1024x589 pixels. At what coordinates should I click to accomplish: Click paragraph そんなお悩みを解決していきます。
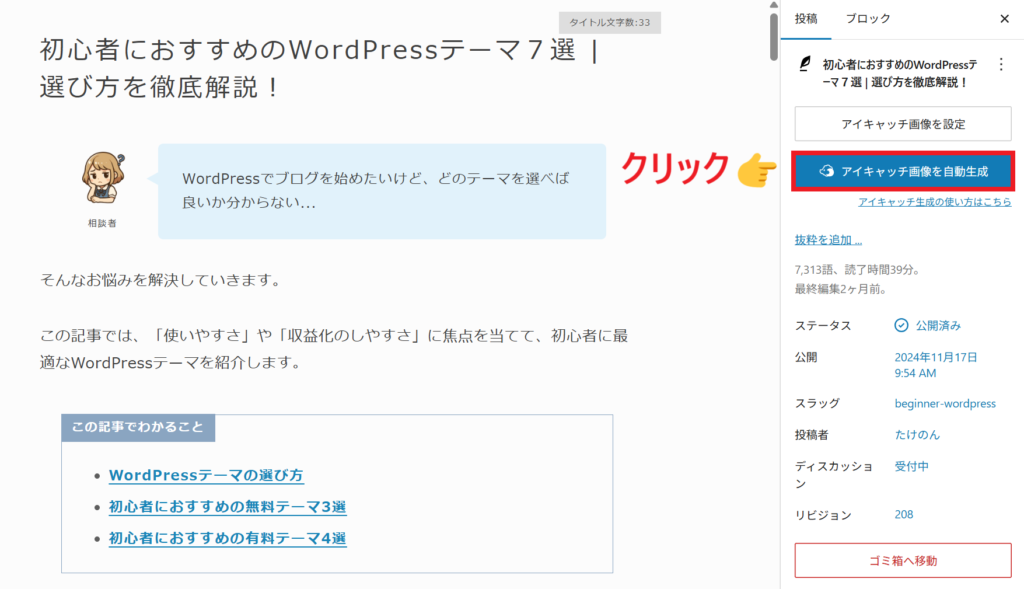click(x=162, y=280)
